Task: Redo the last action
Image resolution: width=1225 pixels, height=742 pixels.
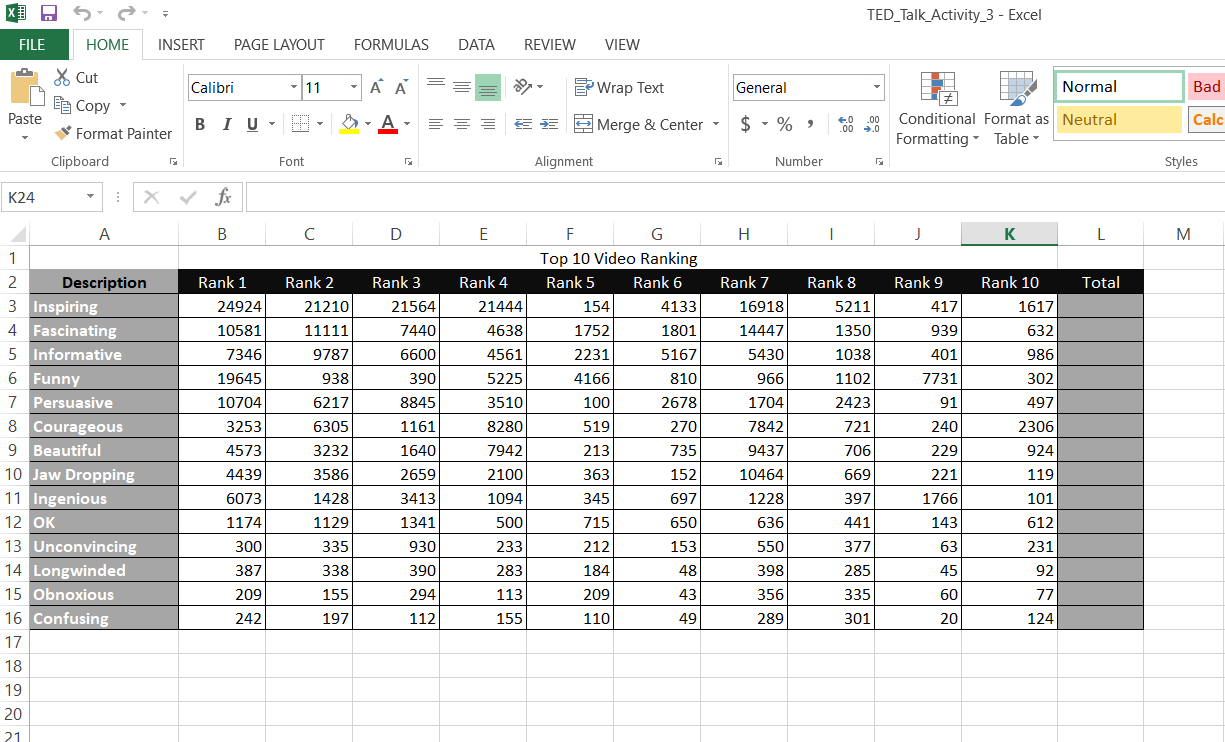Action: (x=126, y=14)
